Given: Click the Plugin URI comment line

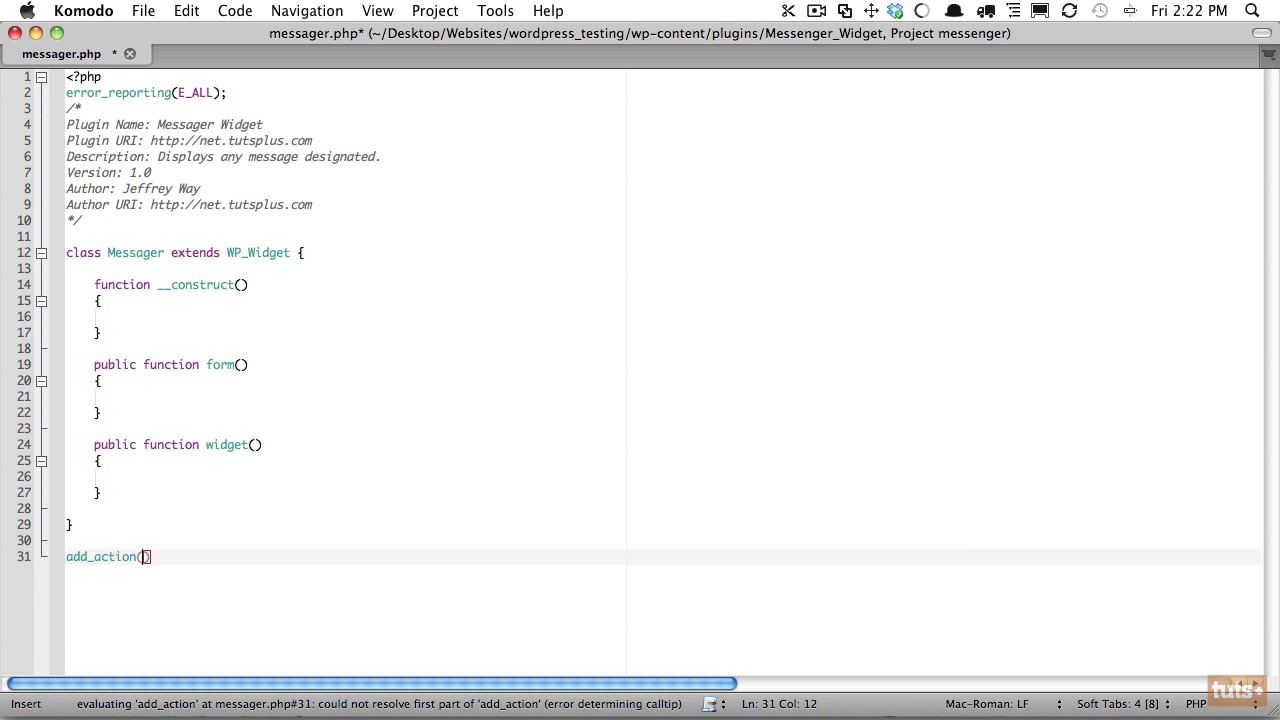Looking at the screenshot, I should (189, 141).
